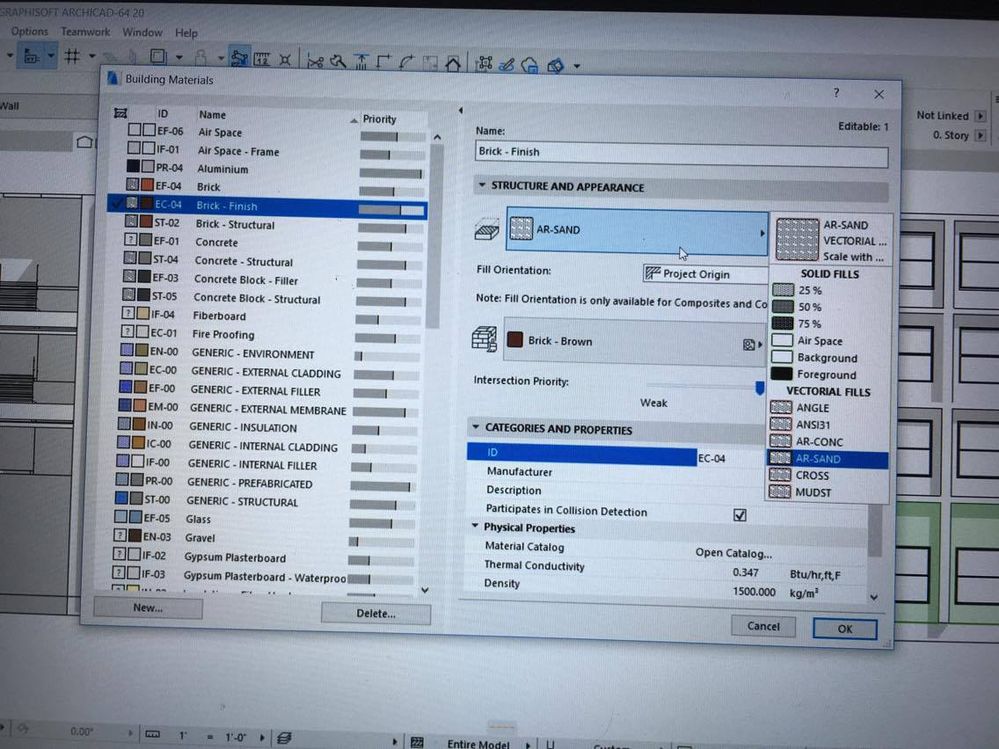Open the Not Linked arrow in info box

pyautogui.click(x=981, y=116)
